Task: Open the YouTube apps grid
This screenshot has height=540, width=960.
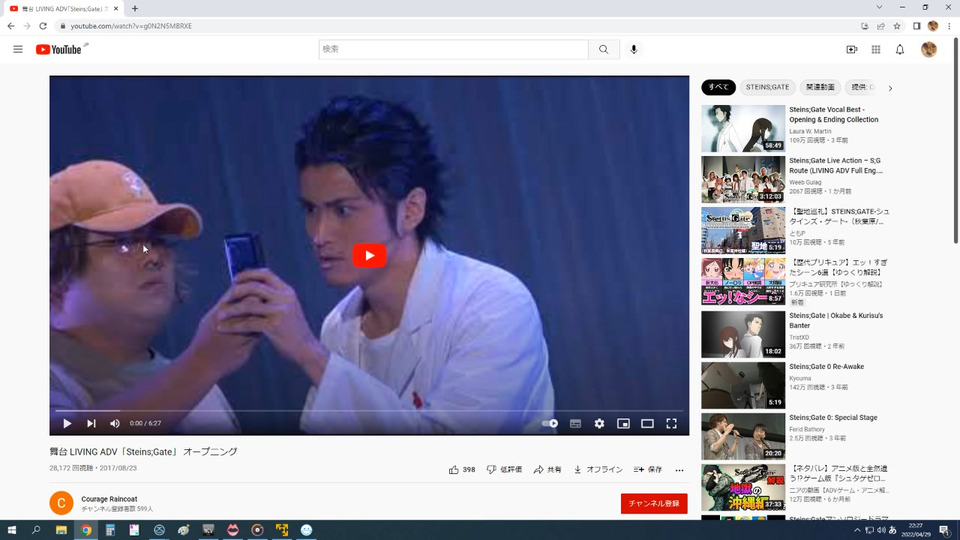Action: coord(876,50)
